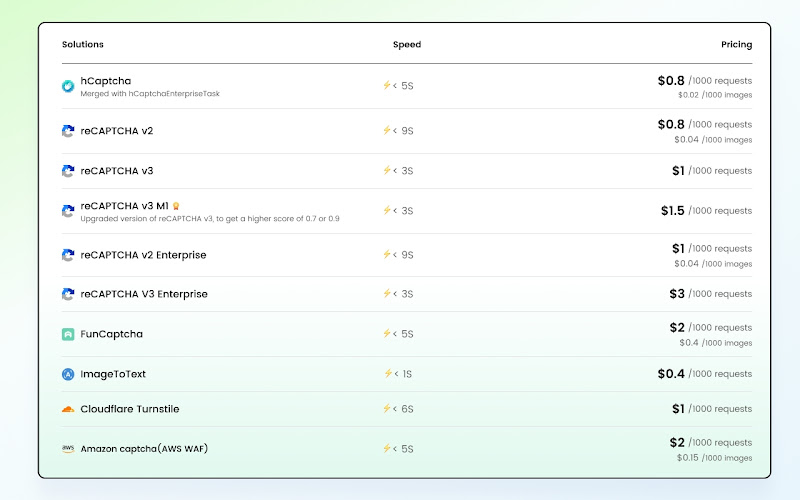Open the ImageToText solution name

[x=113, y=374]
